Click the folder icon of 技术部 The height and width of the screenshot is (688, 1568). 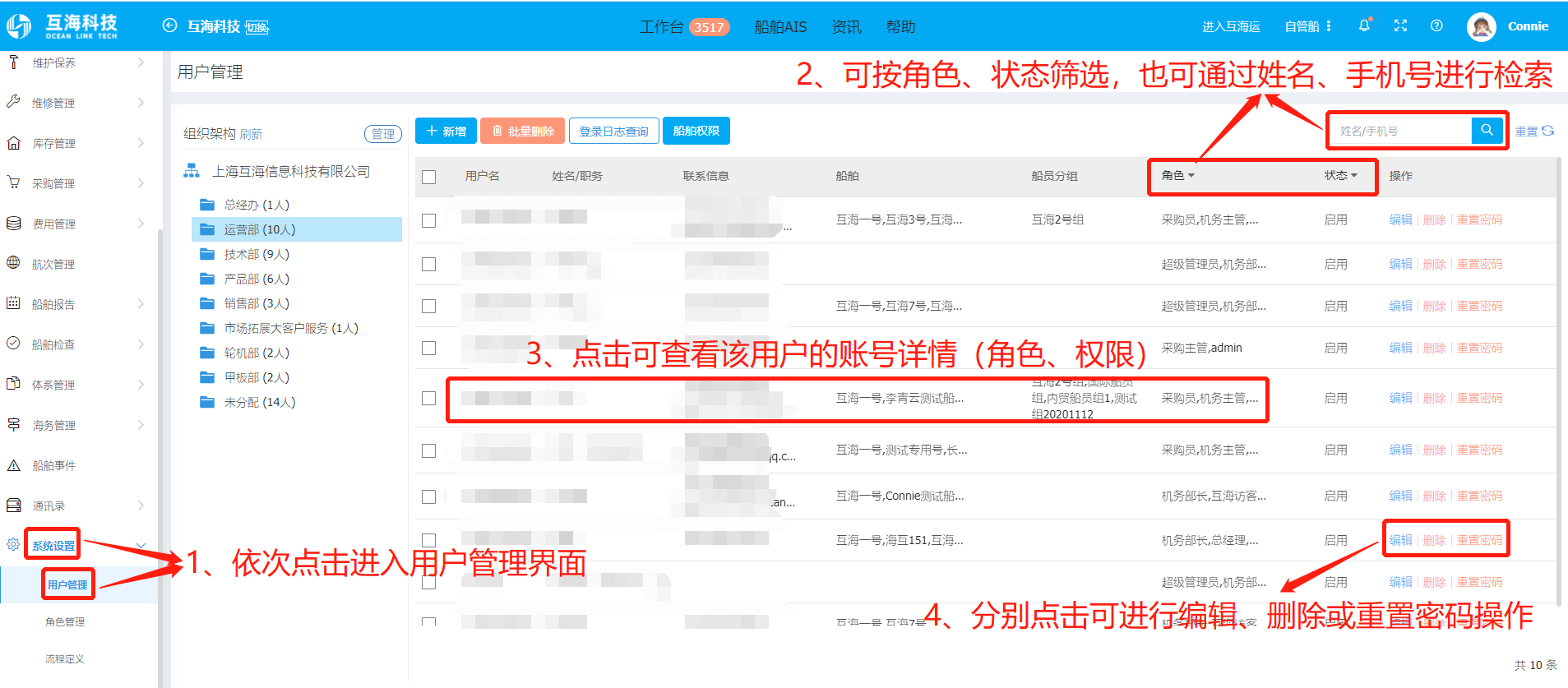207,253
